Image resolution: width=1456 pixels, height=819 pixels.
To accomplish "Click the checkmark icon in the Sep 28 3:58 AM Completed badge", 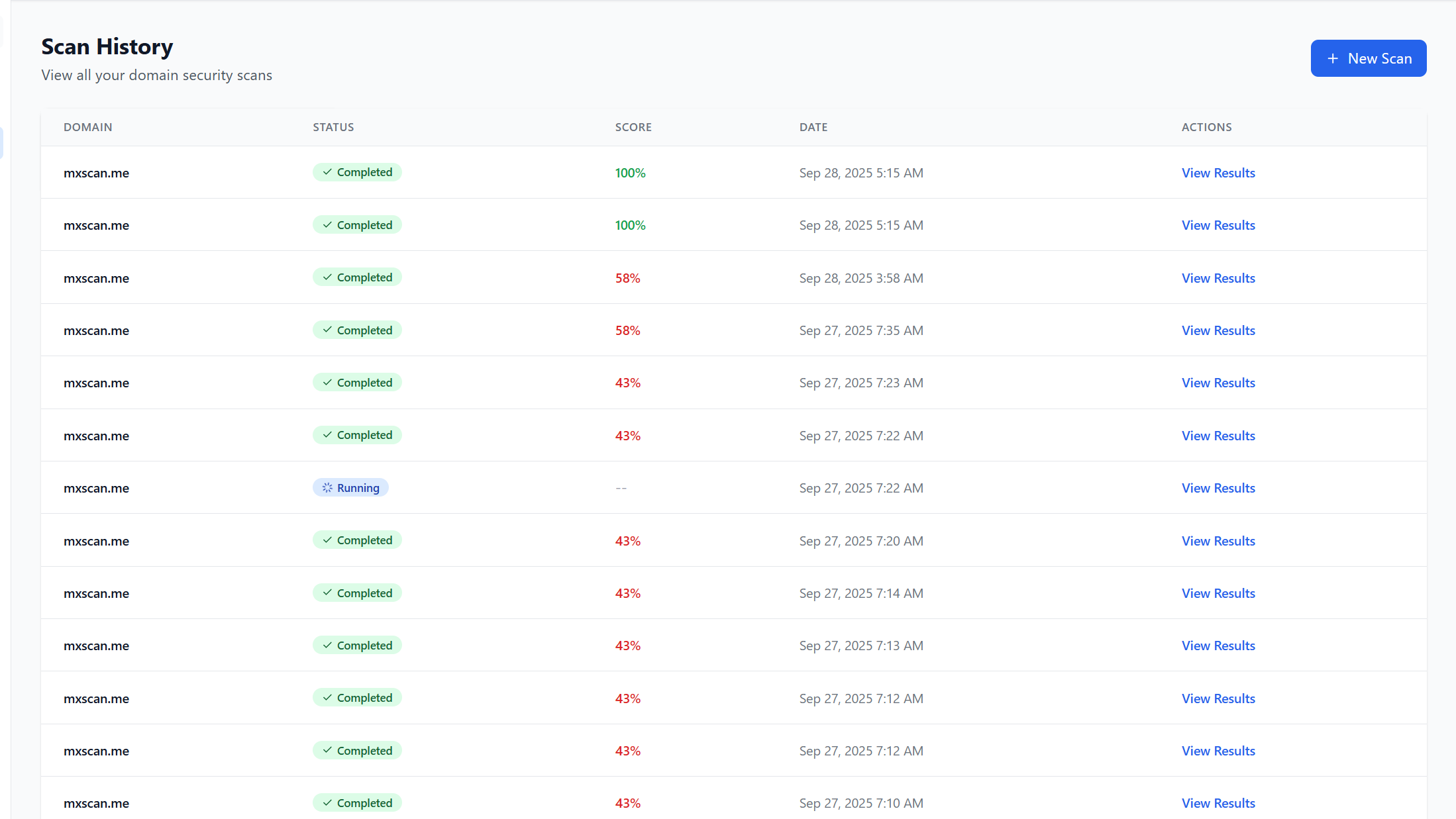I will tap(327, 277).
